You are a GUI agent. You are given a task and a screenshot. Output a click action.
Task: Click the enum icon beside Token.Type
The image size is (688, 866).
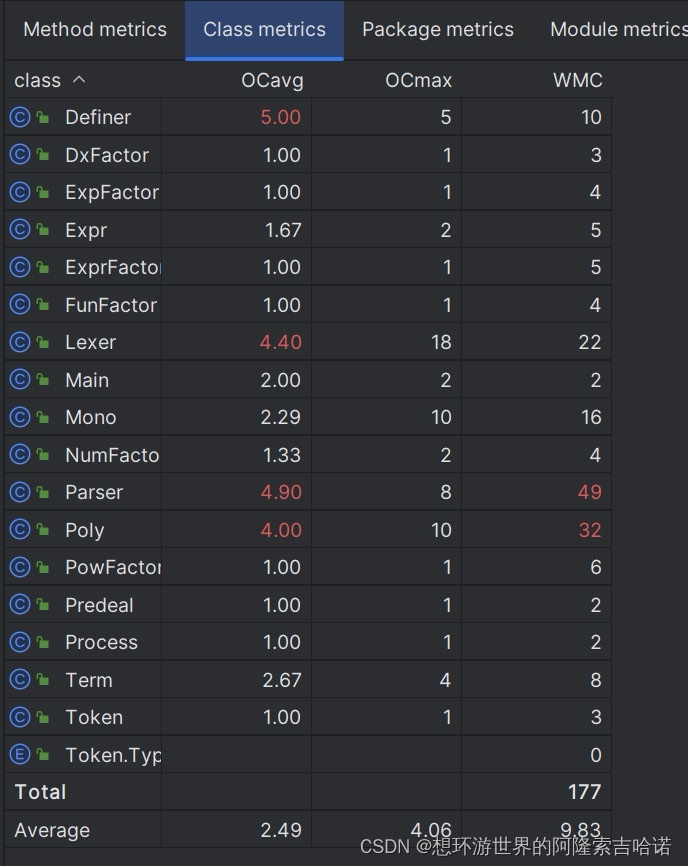(20, 754)
